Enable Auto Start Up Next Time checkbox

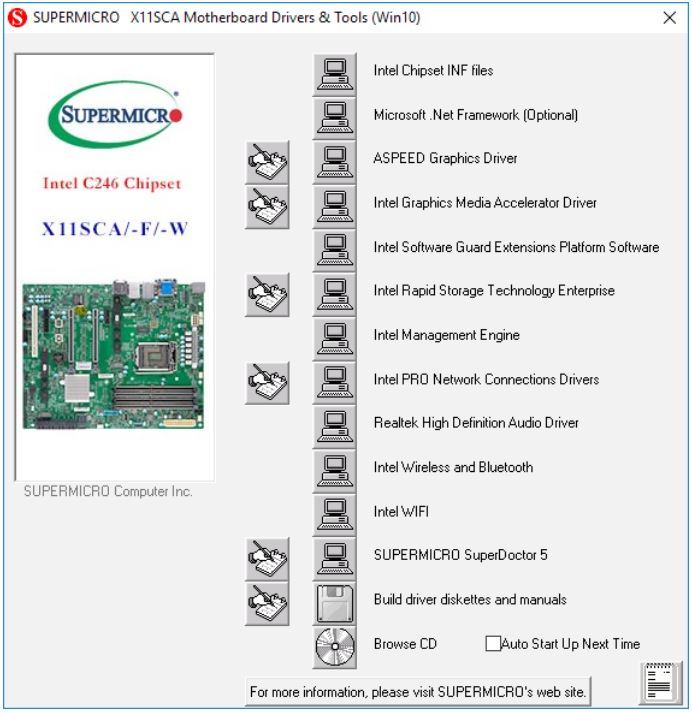point(493,644)
